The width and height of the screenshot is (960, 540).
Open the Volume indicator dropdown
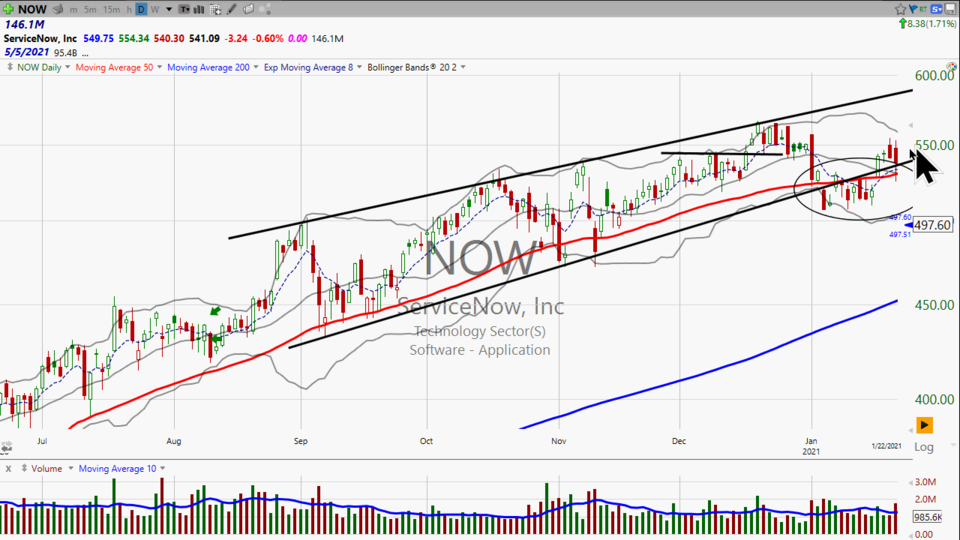point(70,469)
